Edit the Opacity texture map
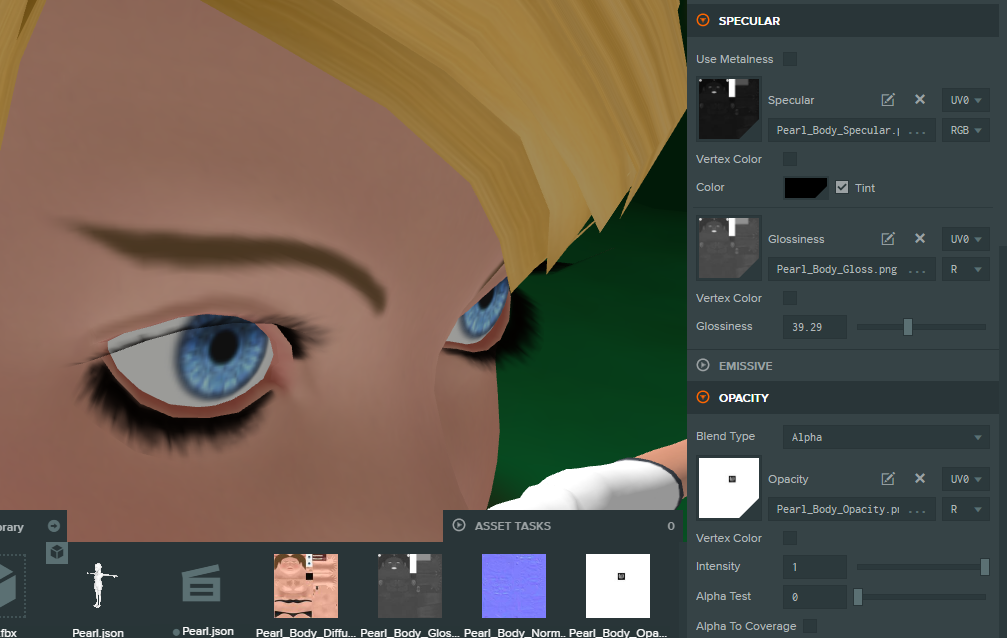The height and width of the screenshot is (638, 1007). [x=888, y=479]
